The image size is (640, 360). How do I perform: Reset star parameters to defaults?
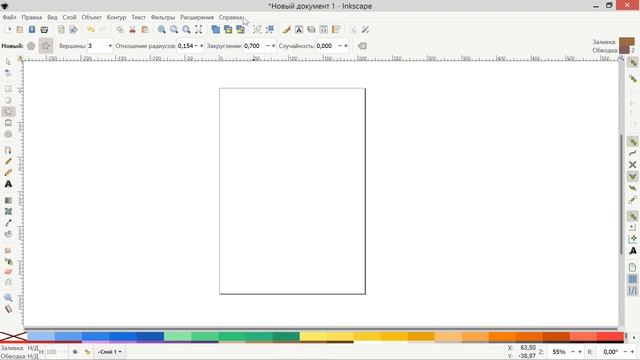click(362, 46)
